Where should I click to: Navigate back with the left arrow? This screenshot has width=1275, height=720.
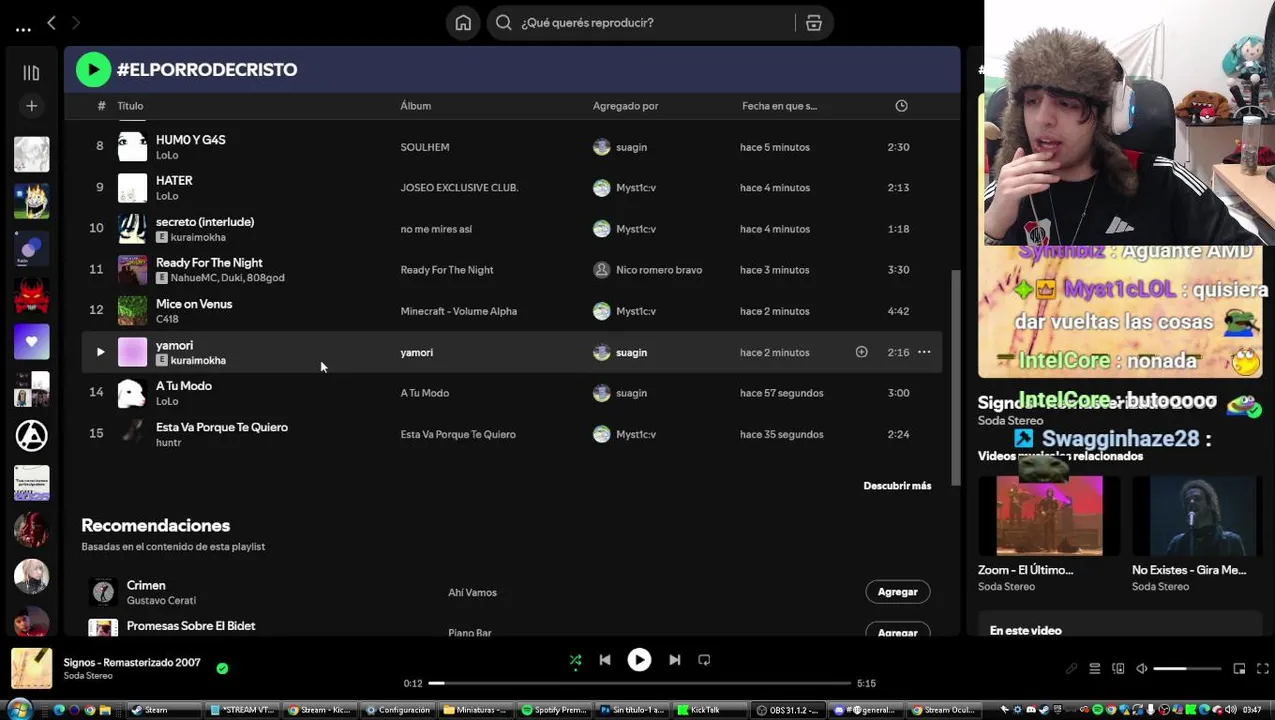[51, 22]
